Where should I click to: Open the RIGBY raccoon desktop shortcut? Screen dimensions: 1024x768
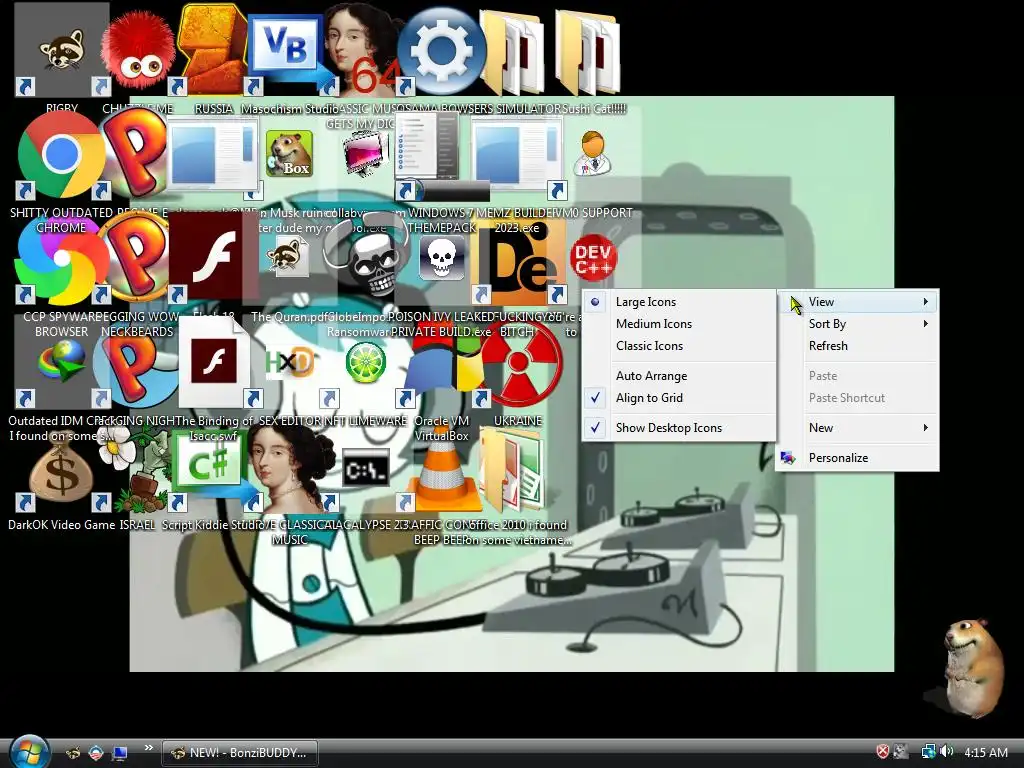tap(61, 49)
